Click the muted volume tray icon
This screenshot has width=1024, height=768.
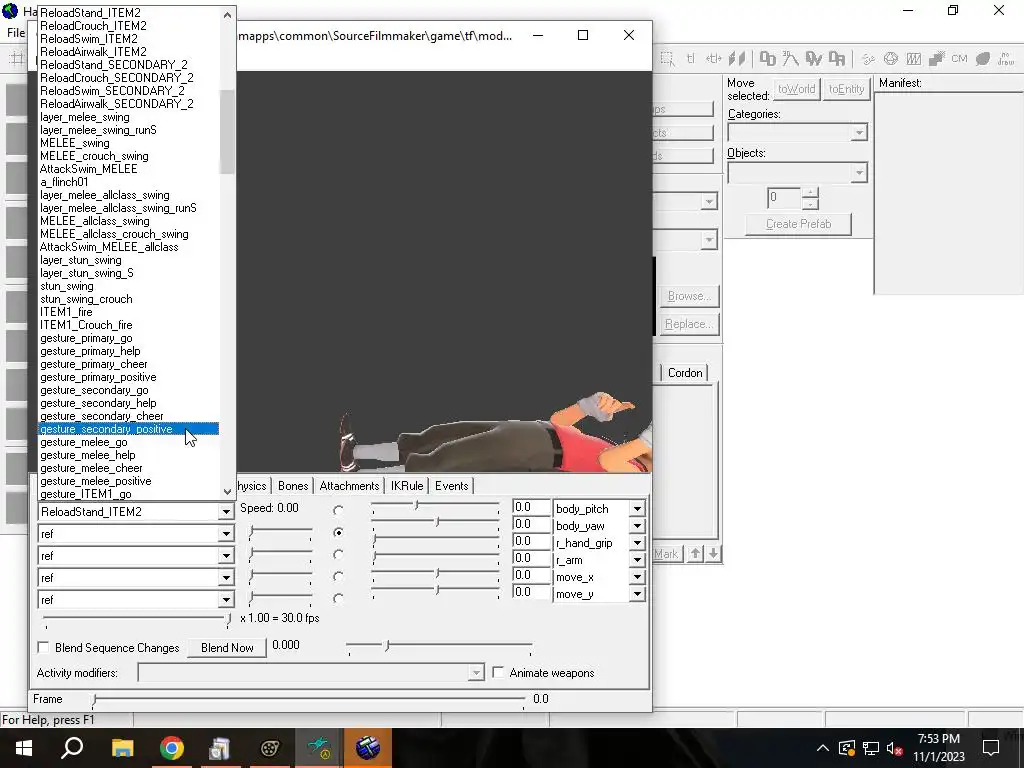[895, 748]
